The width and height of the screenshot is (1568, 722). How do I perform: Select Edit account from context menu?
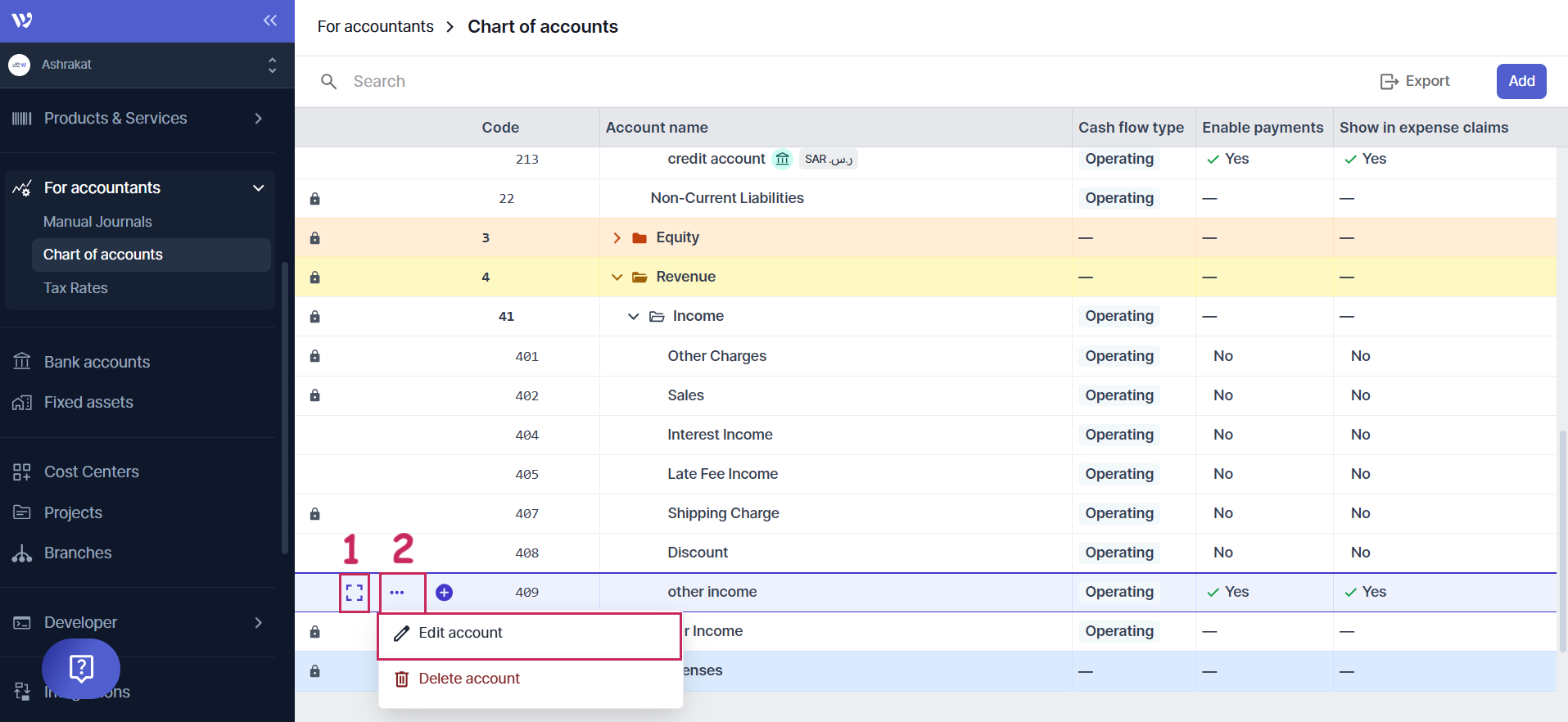[460, 634]
